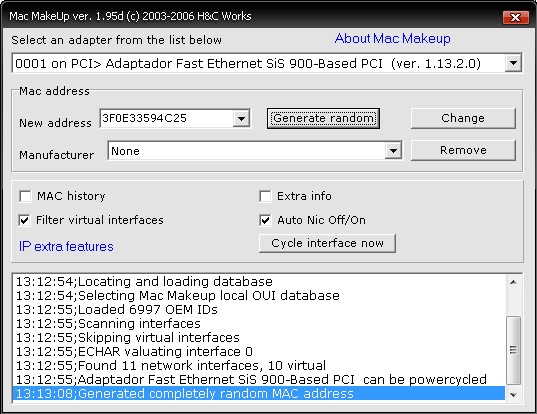
Task: Enable the MAC history checkbox
Action: point(25,197)
